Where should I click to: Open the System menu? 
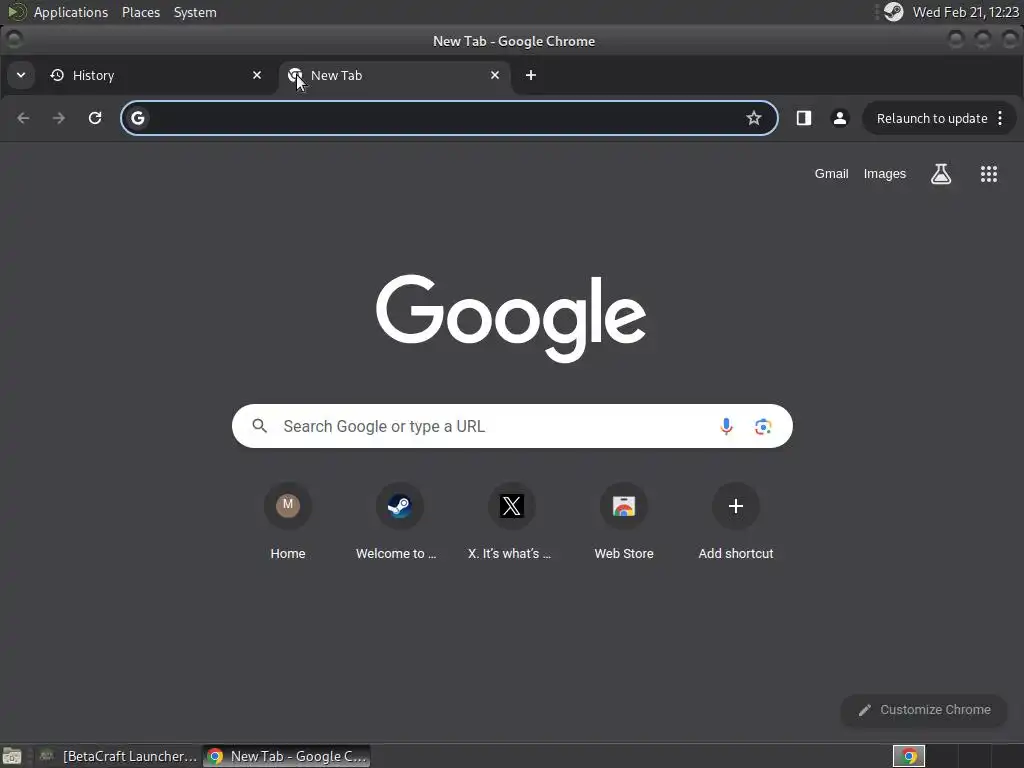[195, 12]
